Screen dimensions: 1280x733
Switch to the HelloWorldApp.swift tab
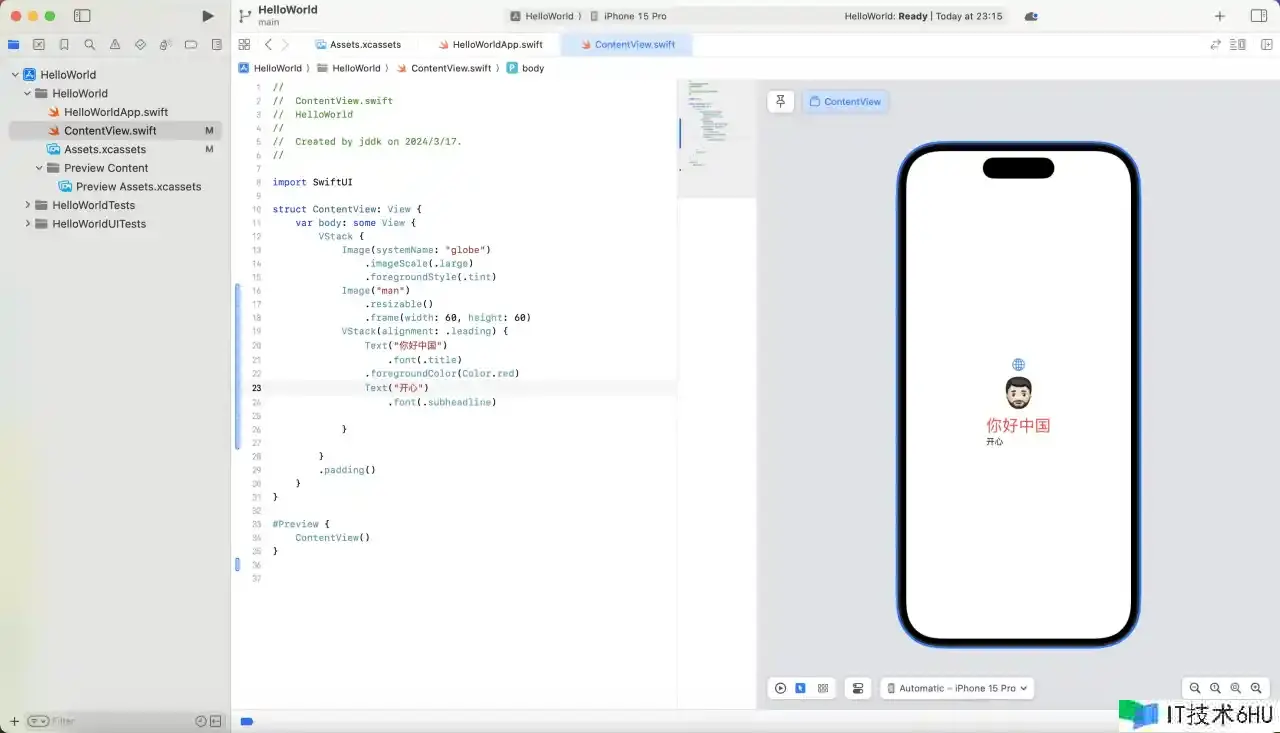[x=497, y=45]
